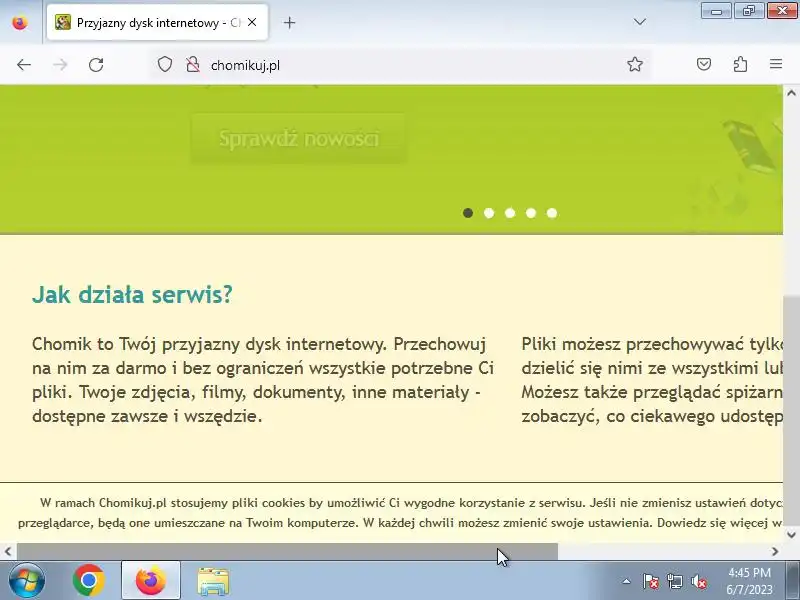The width and height of the screenshot is (800, 600).
Task: Click the vertical scrollbar down arrow
Action: click(x=791, y=535)
